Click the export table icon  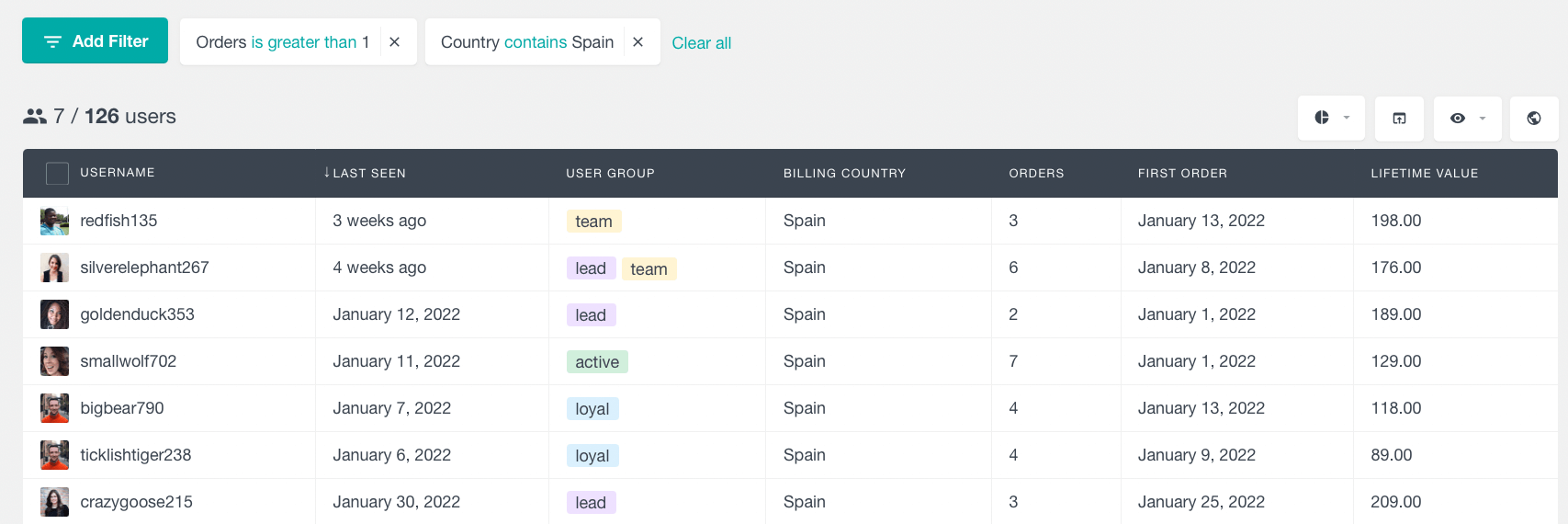[1399, 118]
